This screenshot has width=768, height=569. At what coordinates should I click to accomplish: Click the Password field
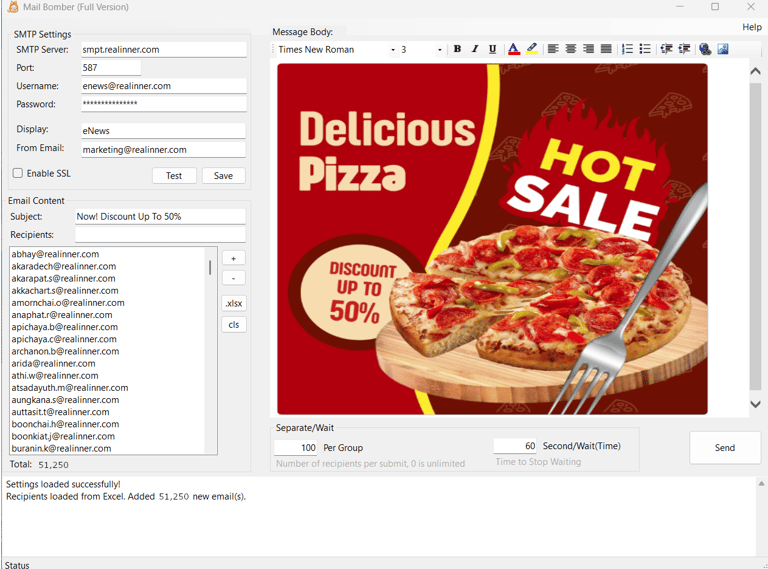click(x=164, y=104)
